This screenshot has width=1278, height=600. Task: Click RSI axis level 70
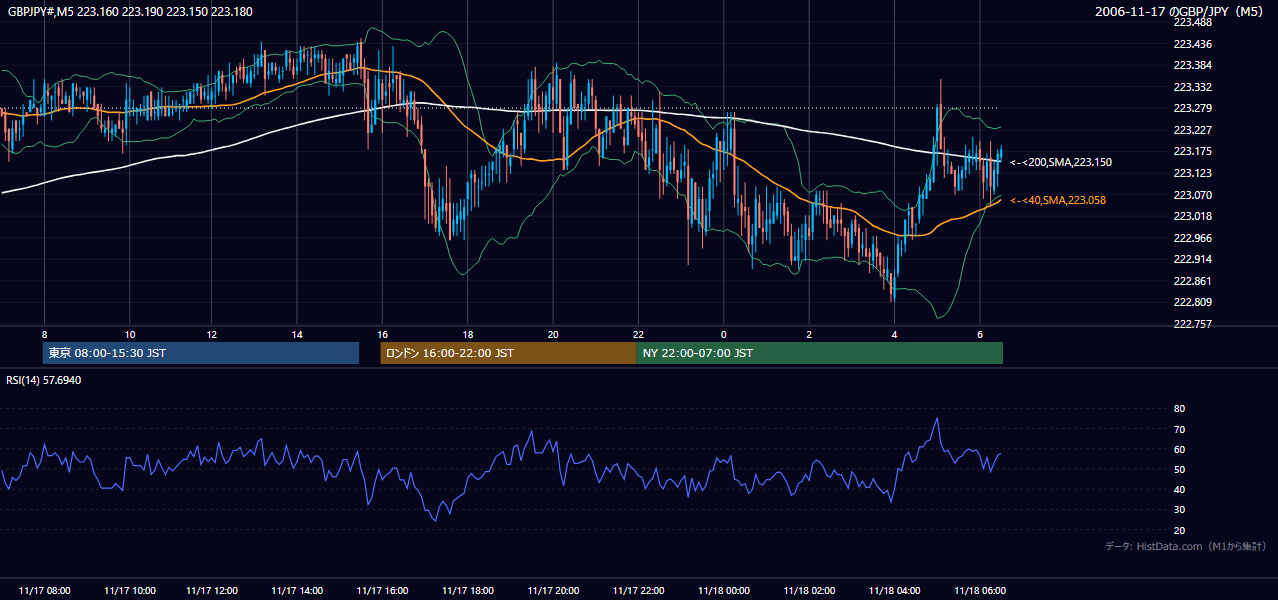(1179, 429)
